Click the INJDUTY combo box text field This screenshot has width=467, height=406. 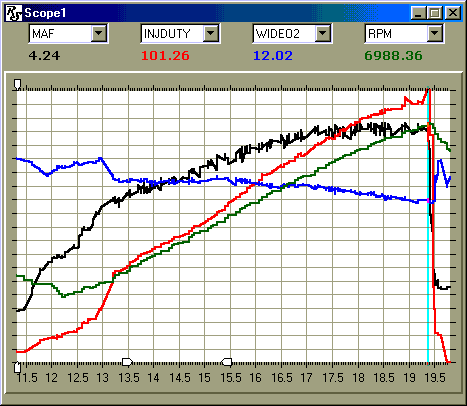pos(172,33)
